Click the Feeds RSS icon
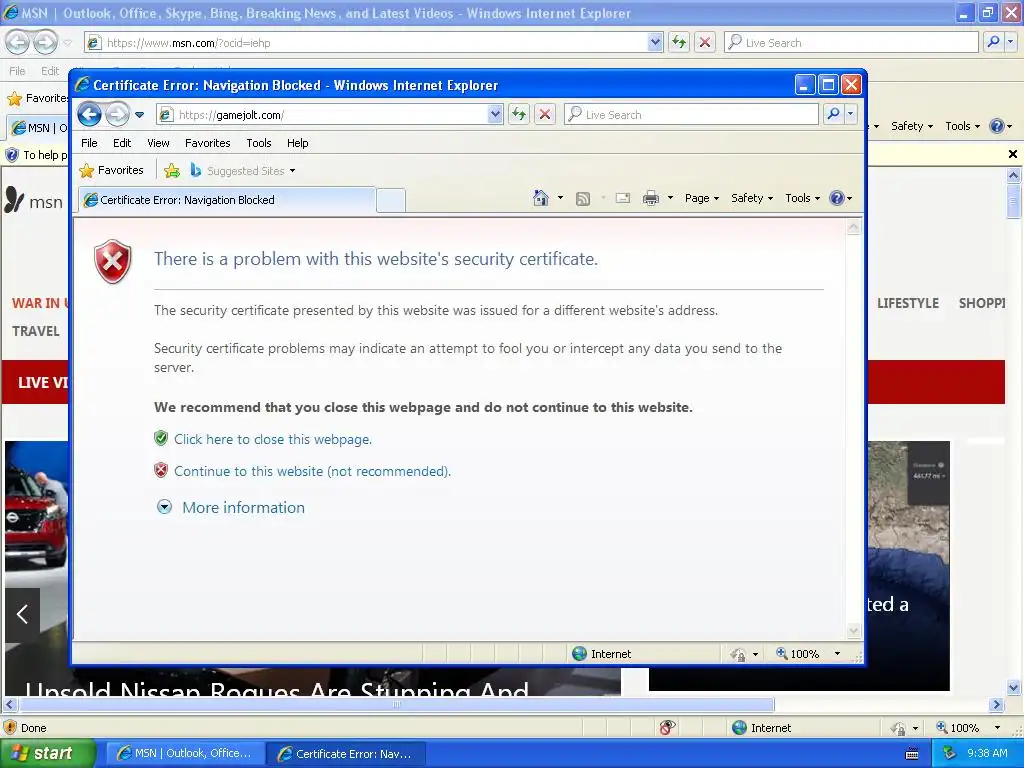Viewport: 1024px width, 768px height. pyautogui.click(x=583, y=199)
